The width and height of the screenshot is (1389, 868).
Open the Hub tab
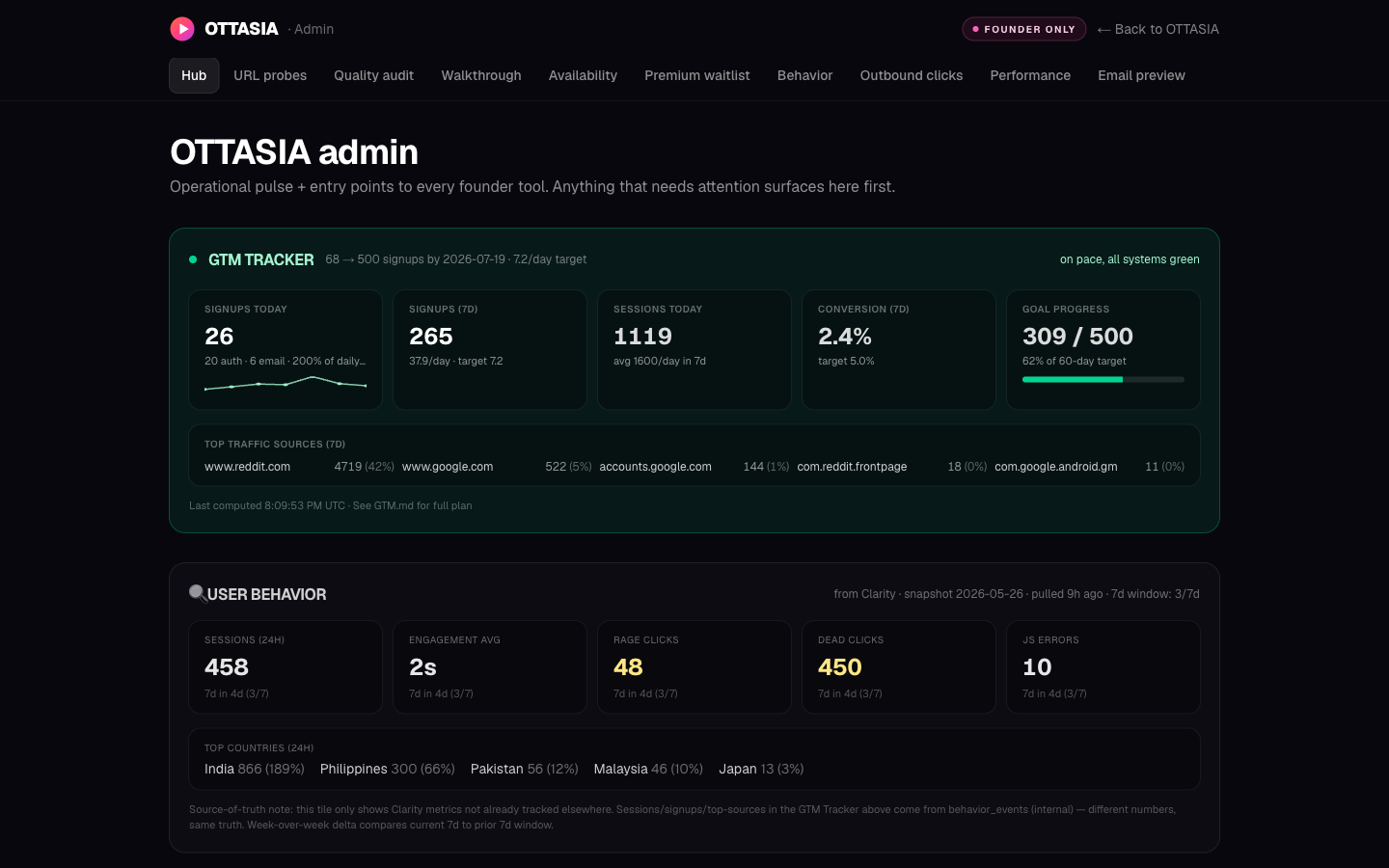194,75
